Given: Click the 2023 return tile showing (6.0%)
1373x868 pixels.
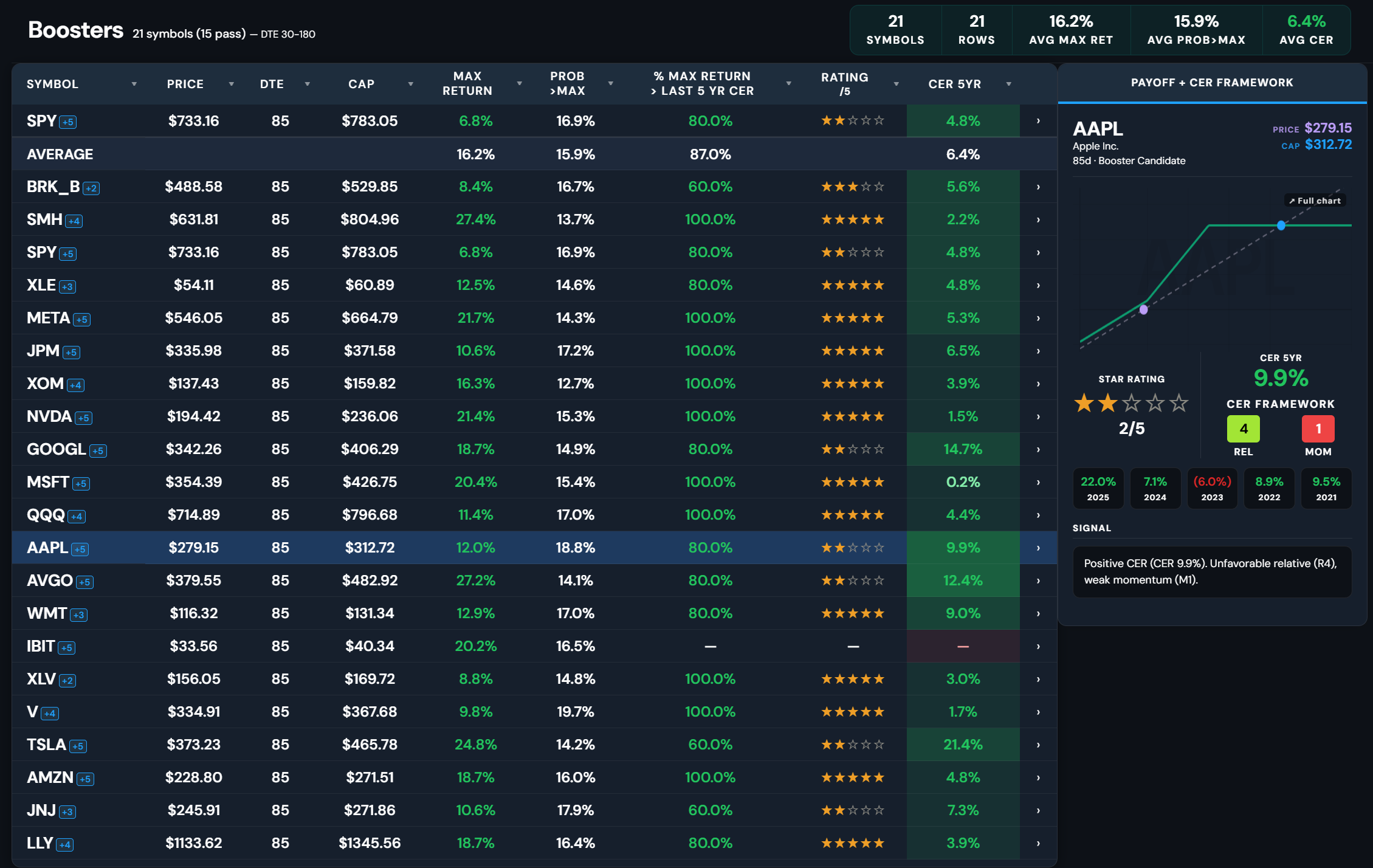Looking at the screenshot, I should [1212, 488].
